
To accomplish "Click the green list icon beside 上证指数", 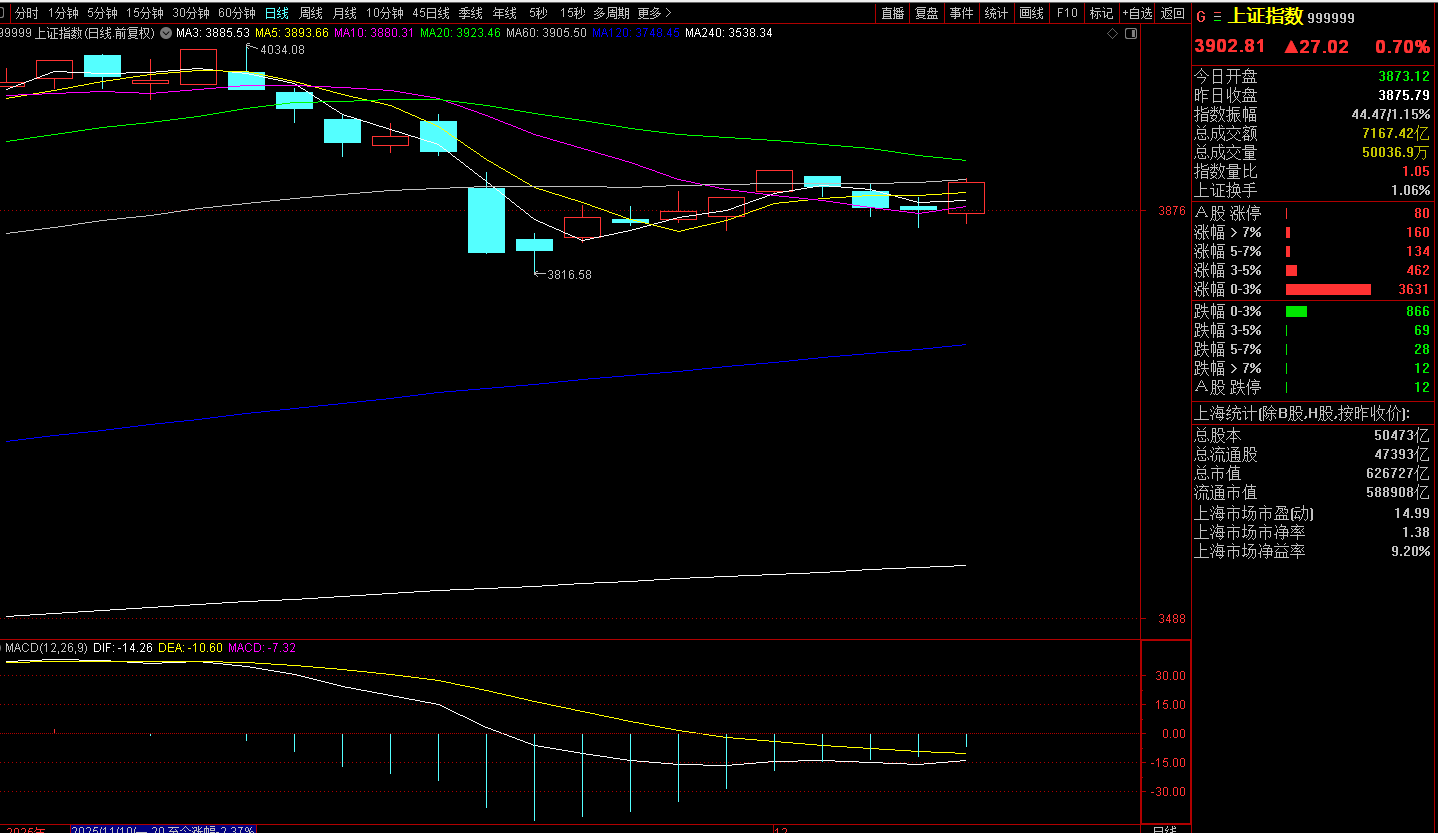I will click(x=1216, y=18).
